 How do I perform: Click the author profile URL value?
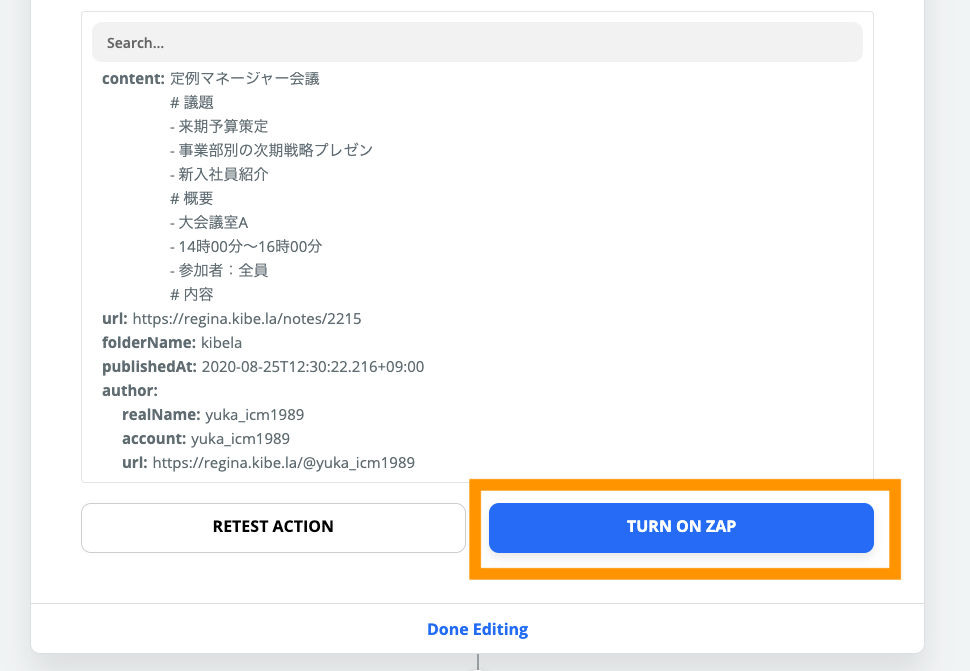(283, 463)
